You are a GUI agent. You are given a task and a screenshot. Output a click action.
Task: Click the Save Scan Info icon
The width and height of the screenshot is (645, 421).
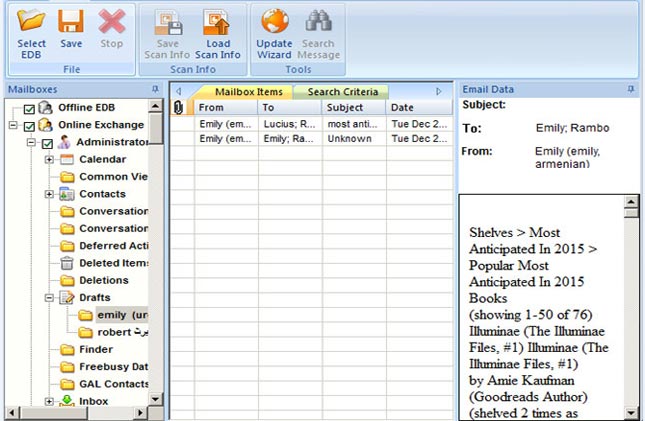[x=168, y=22]
